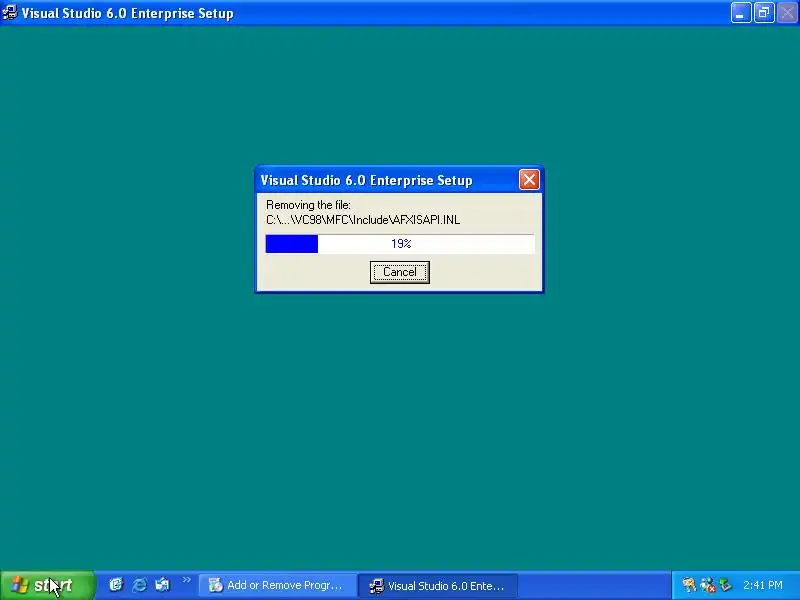The width and height of the screenshot is (800, 600).
Task: Click the 19% uninstall progress bar
Action: 400,244
